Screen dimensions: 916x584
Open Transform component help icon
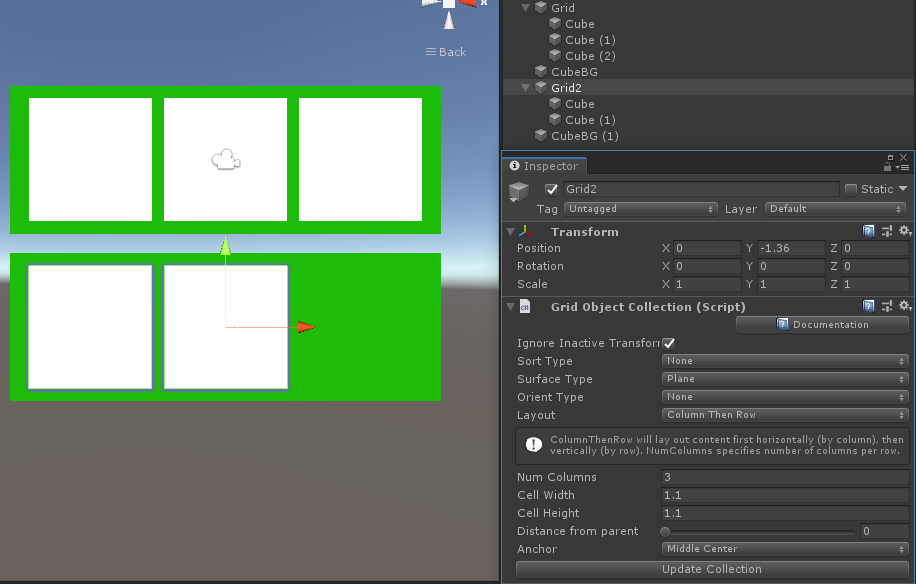(869, 231)
